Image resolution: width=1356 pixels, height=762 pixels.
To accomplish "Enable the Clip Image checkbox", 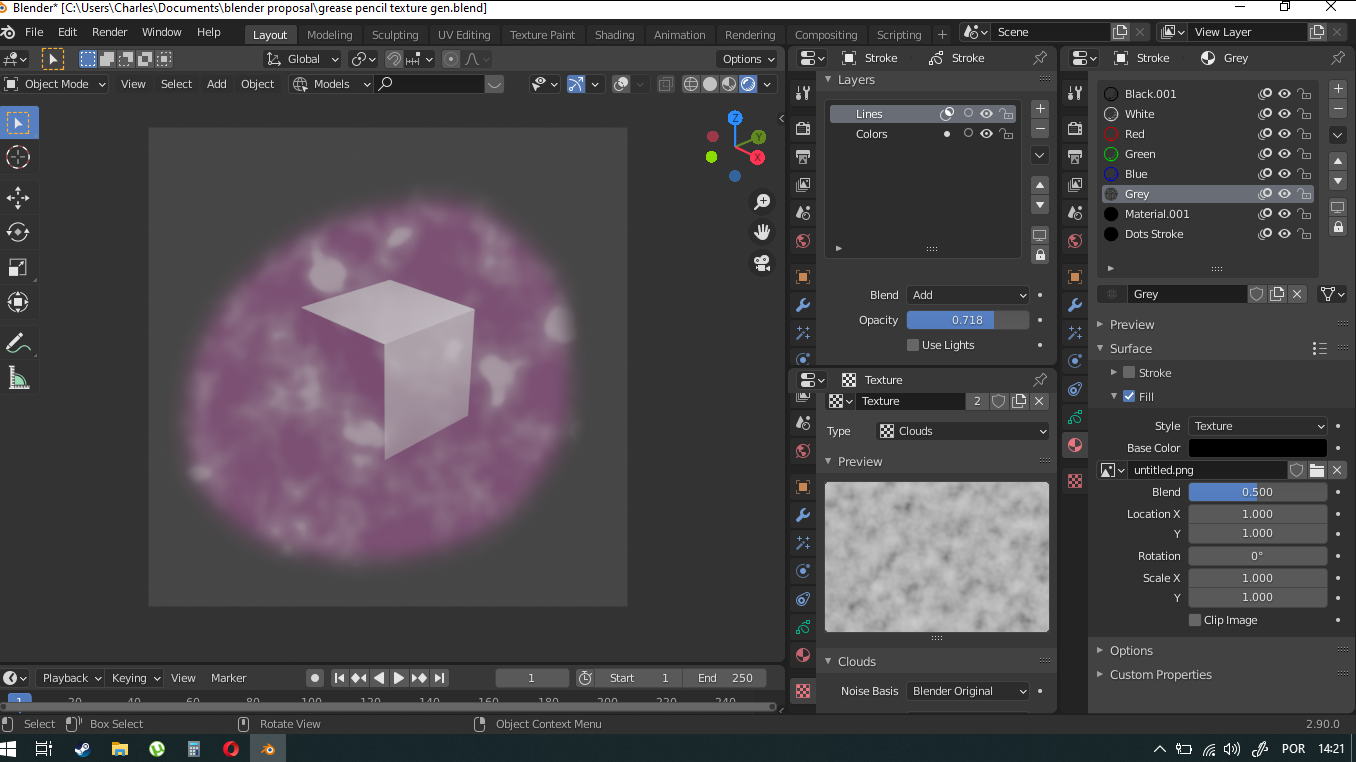I will [x=1195, y=620].
